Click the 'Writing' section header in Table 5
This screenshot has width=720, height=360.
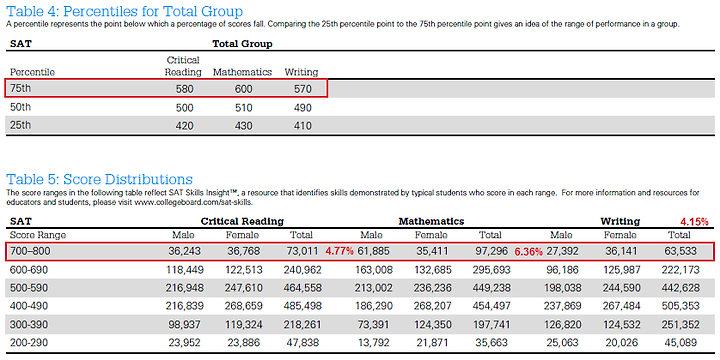620,221
